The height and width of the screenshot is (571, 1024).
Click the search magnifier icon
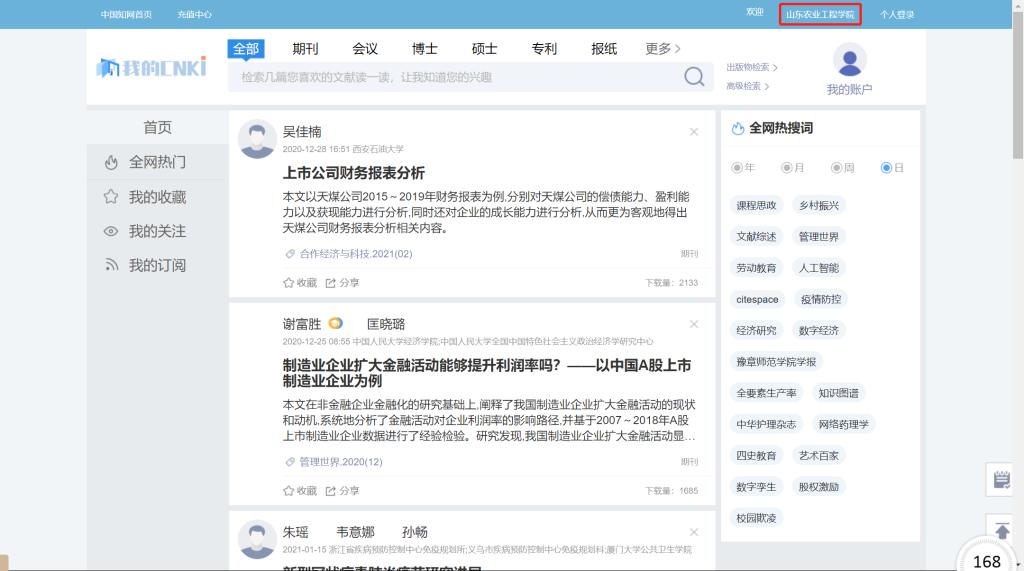(694, 77)
